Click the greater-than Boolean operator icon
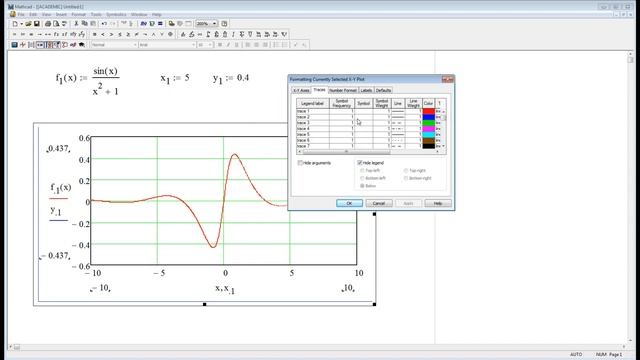This screenshot has height=360, width=640. coord(111,34)
